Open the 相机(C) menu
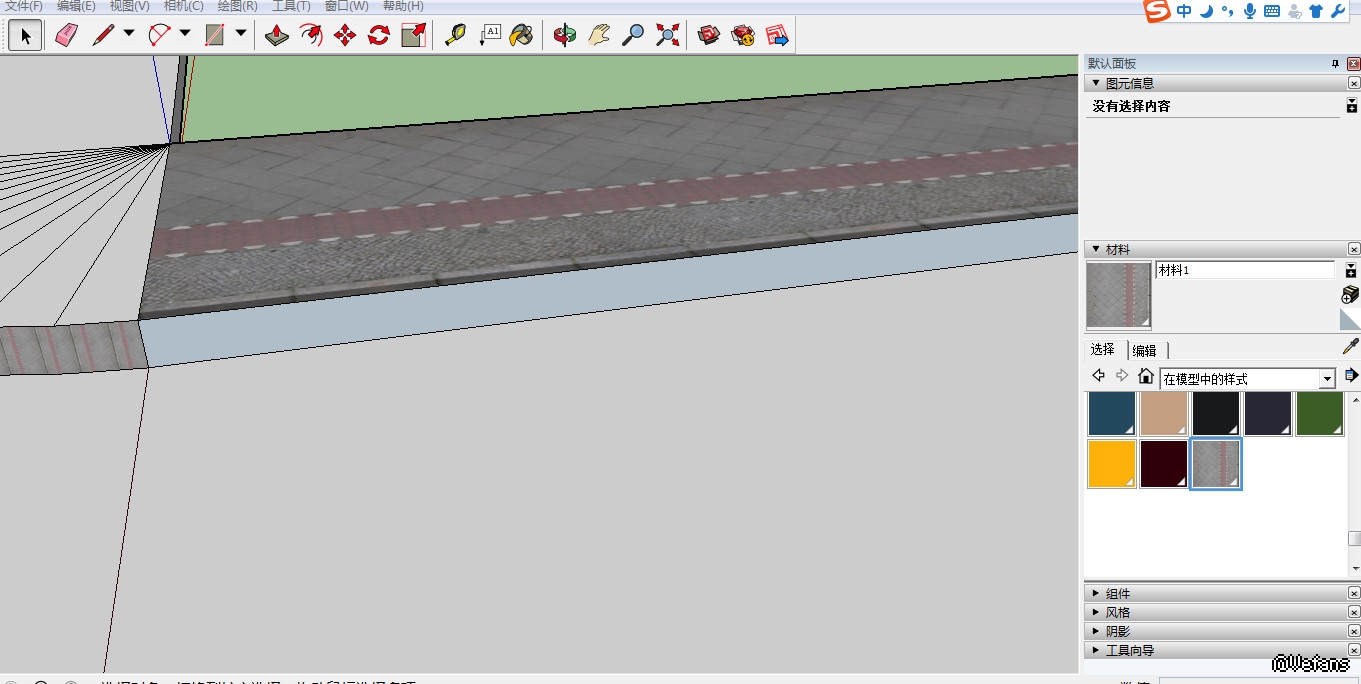This screenshot has width=1361, height=684. click(x=183, y=6)
